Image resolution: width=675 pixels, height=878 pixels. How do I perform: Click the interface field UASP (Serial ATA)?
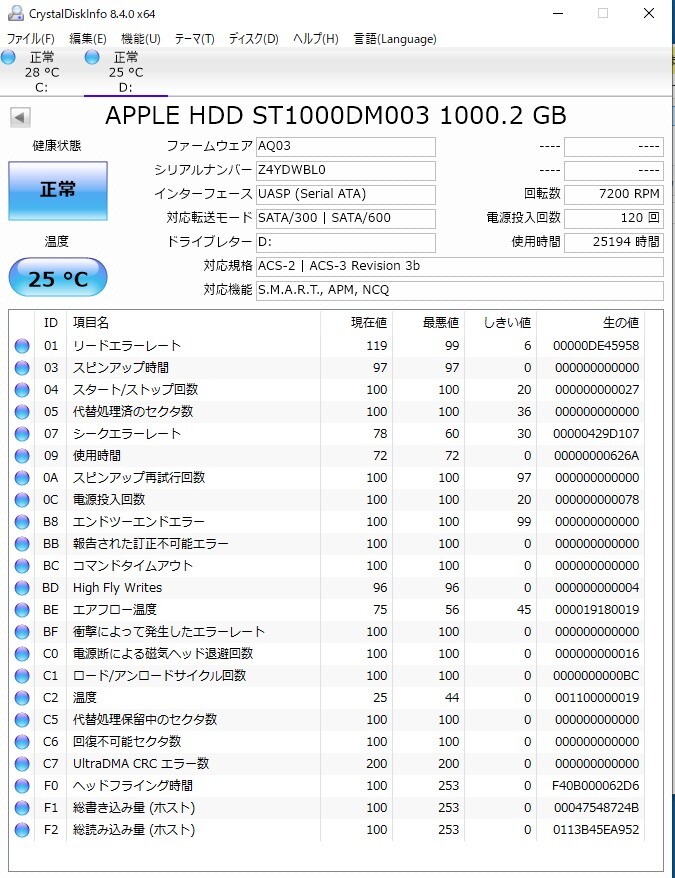[346, 195]
